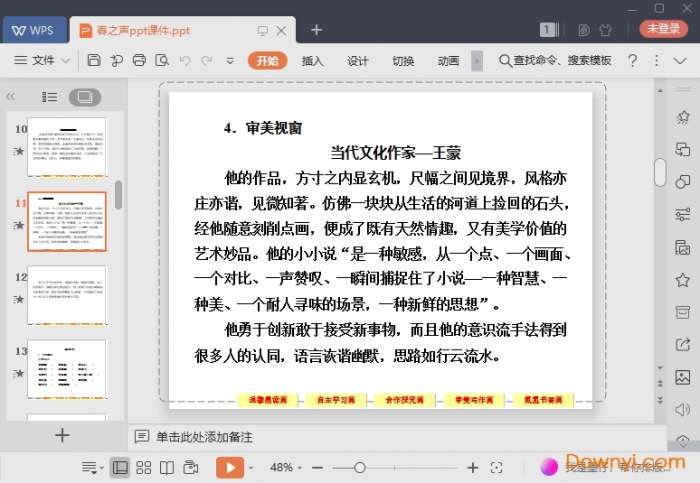Click the 自主学习 yellow link on slide
This screenshot has width=700, height=483.
click(336, 400)
